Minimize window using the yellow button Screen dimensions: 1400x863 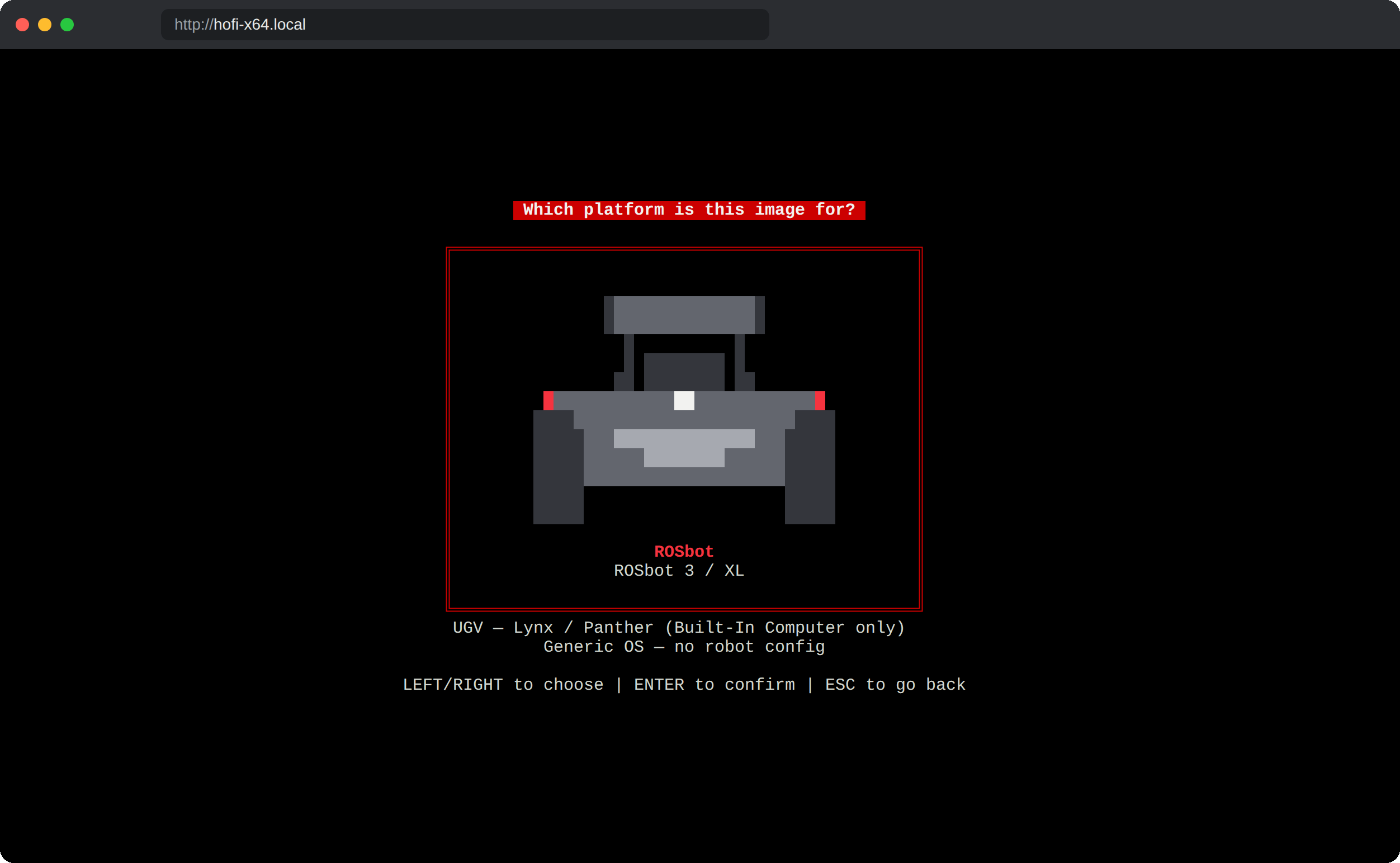click(x=45, y=25)
